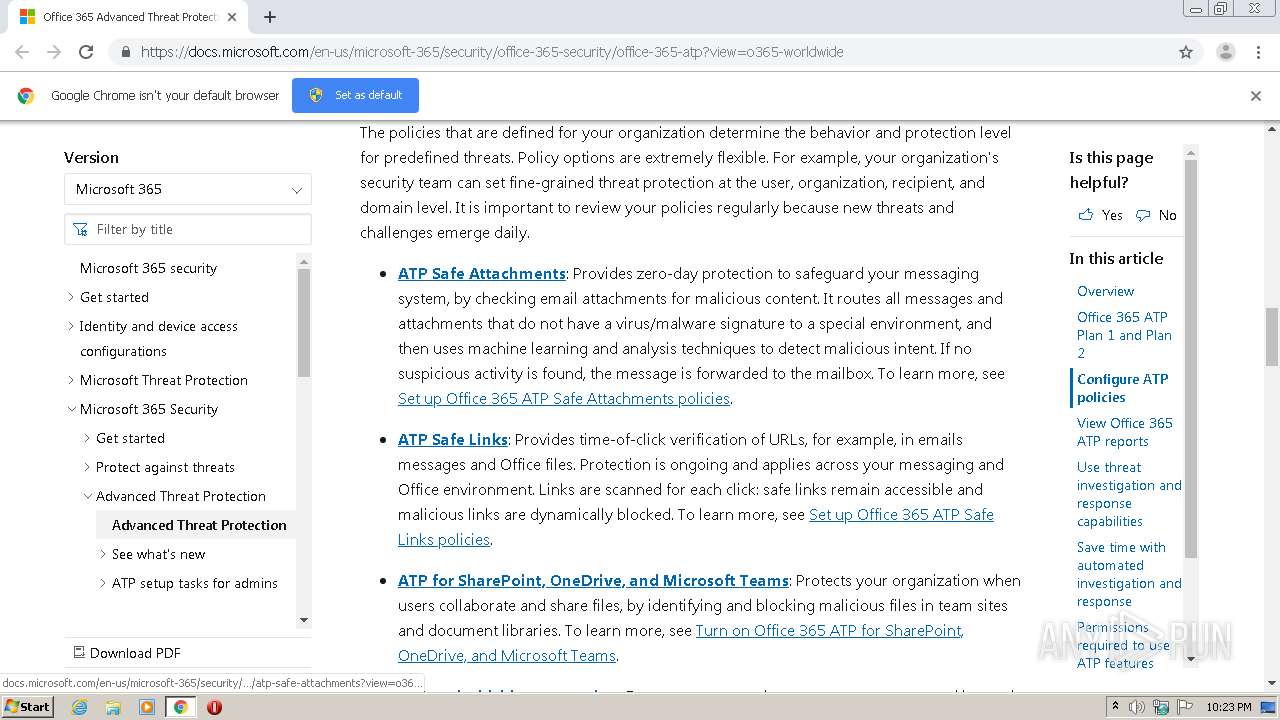Open the Microsoft 365 version dropdown
Image resolution: width=1280 pixels, height=720 pixels.
[188, 189]
